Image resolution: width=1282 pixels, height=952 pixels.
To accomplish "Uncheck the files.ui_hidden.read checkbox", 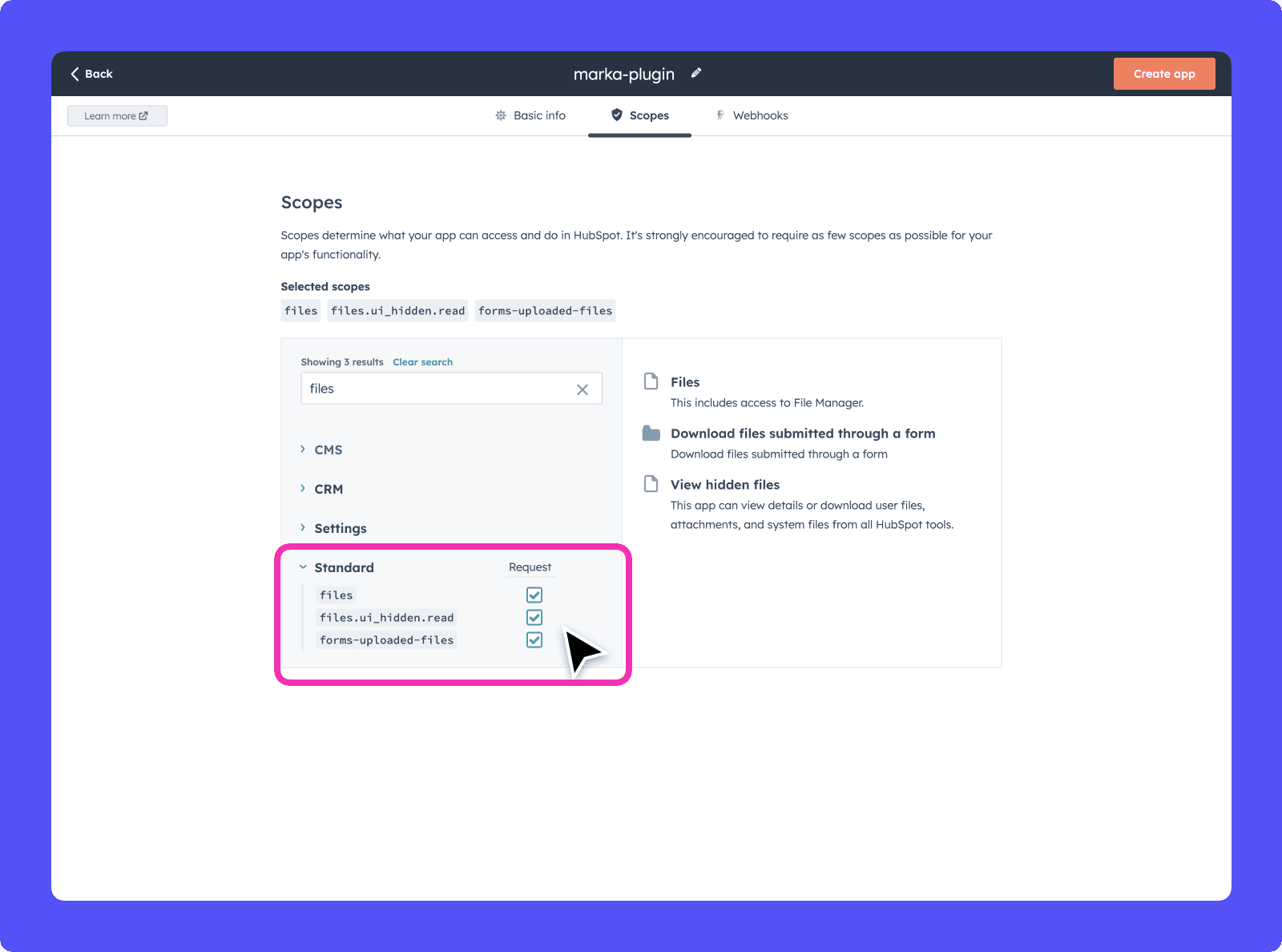I will pyautogui.click(x=534, y=617).
